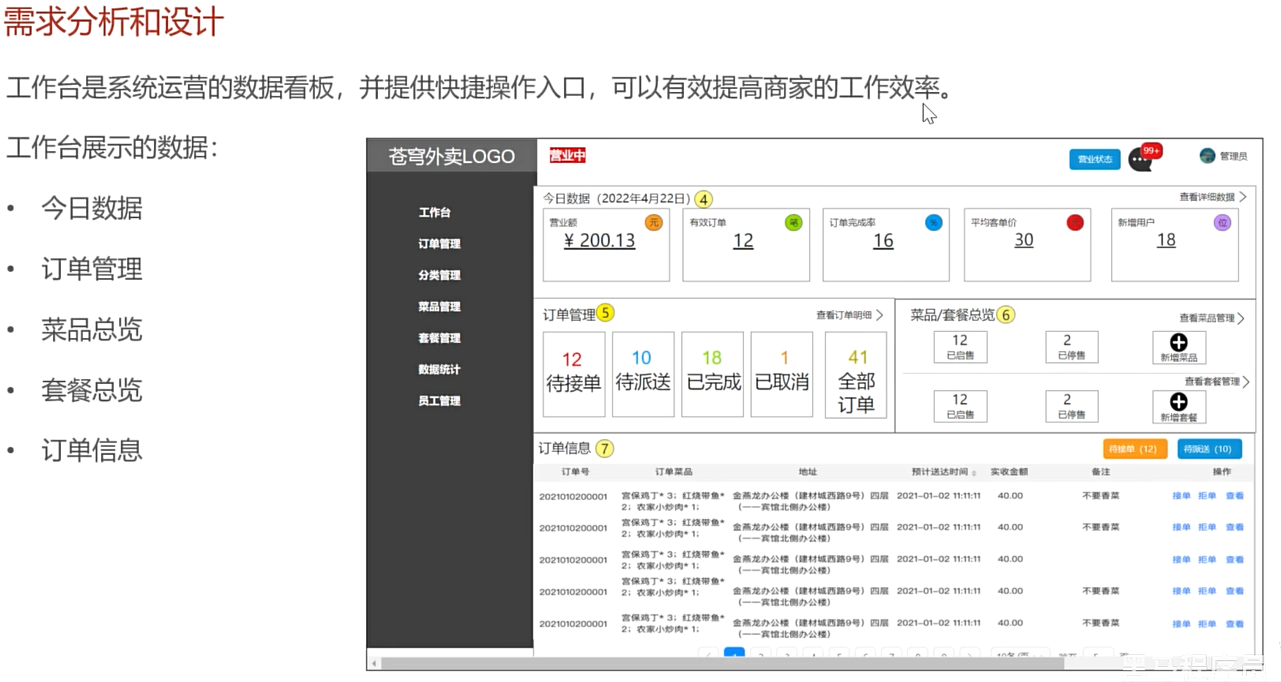1281x682 pixels.
Task: Click 接单 link in top order row
Action: coord(1181,496)
